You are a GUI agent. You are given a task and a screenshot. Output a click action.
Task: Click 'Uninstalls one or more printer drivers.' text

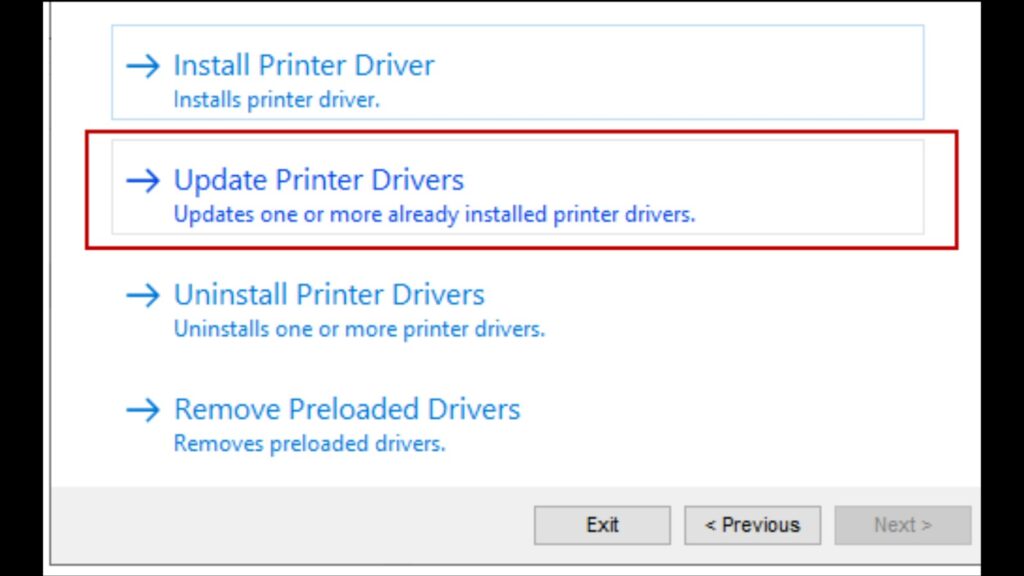pos(359,329)
